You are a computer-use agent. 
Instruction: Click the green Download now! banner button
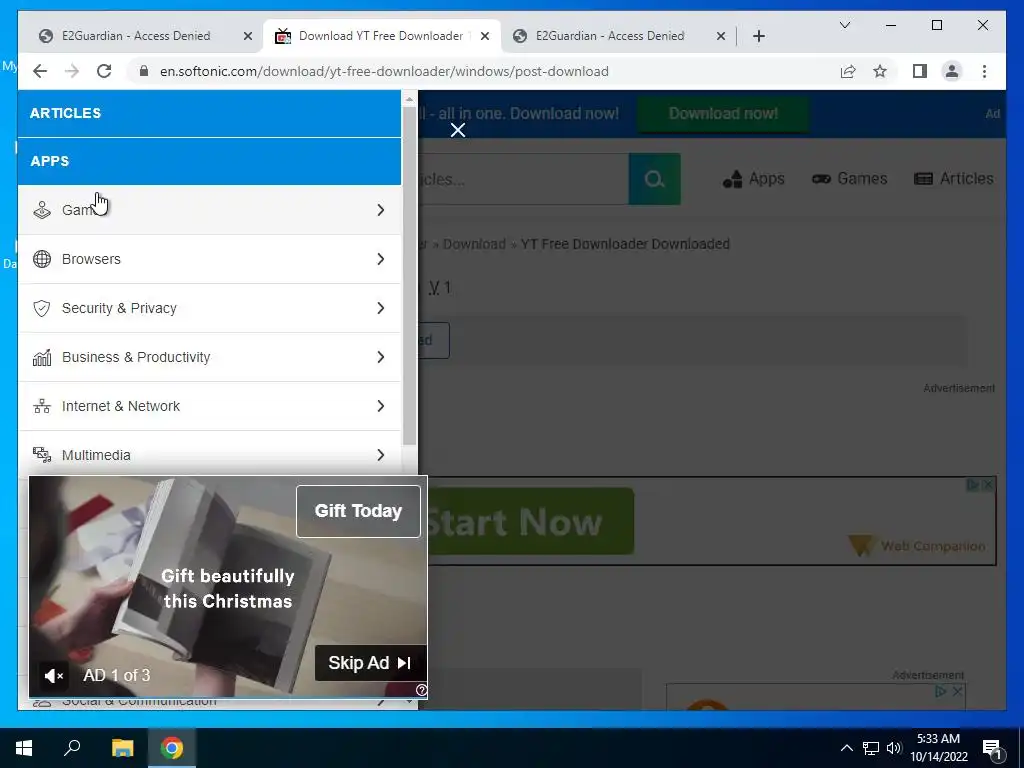click(723, 114)
